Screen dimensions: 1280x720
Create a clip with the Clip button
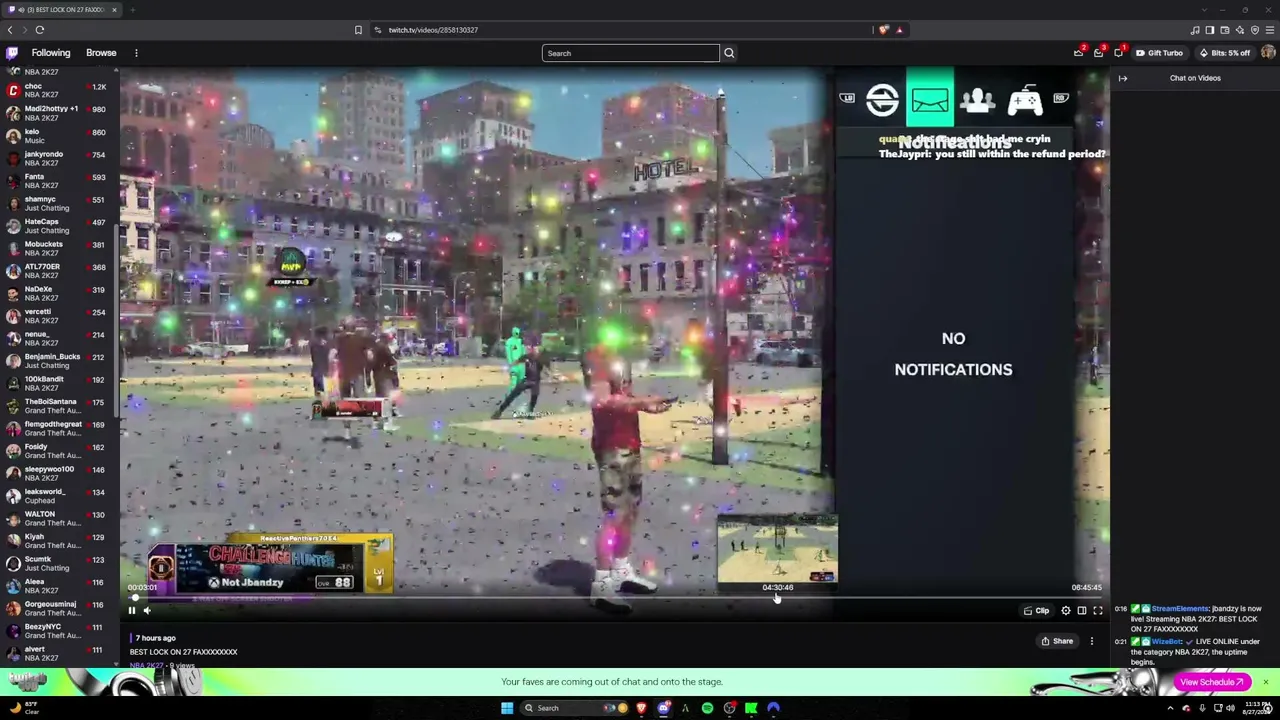[x=1036, y=610]
